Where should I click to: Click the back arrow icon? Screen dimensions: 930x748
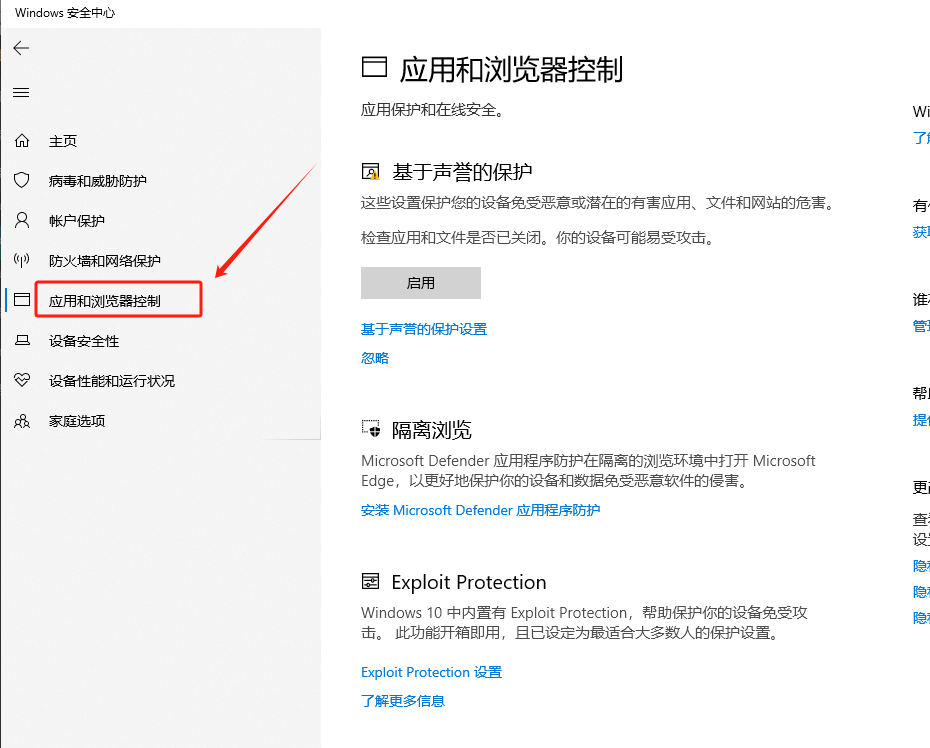click(x=21, y=48)
